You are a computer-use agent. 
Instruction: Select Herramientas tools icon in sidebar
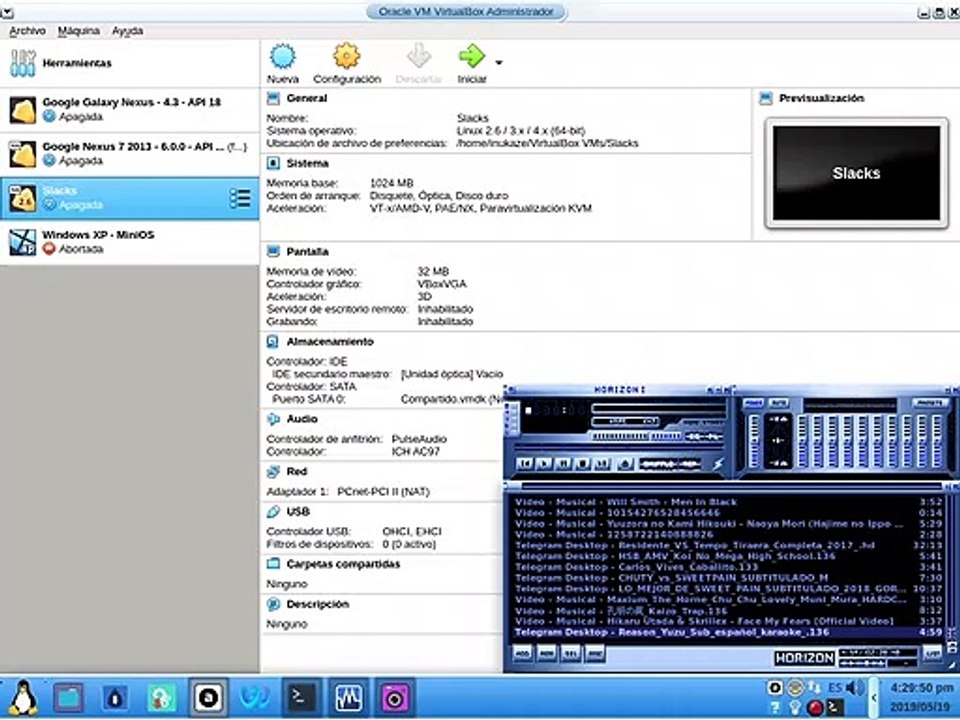23,63
